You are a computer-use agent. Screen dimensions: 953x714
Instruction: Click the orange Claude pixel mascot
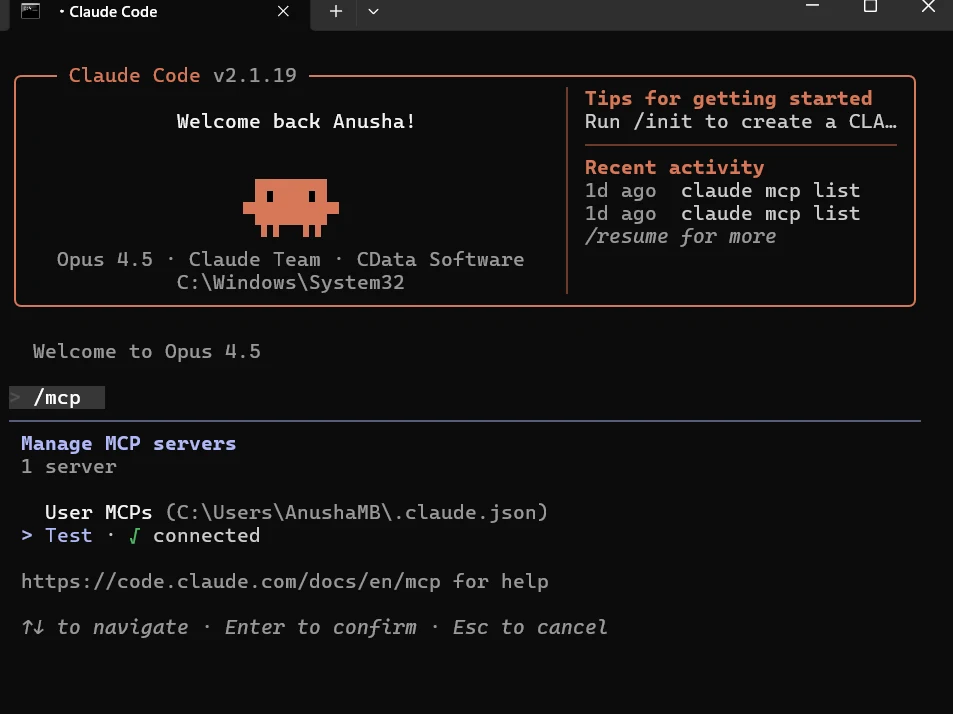coord(290,205)
